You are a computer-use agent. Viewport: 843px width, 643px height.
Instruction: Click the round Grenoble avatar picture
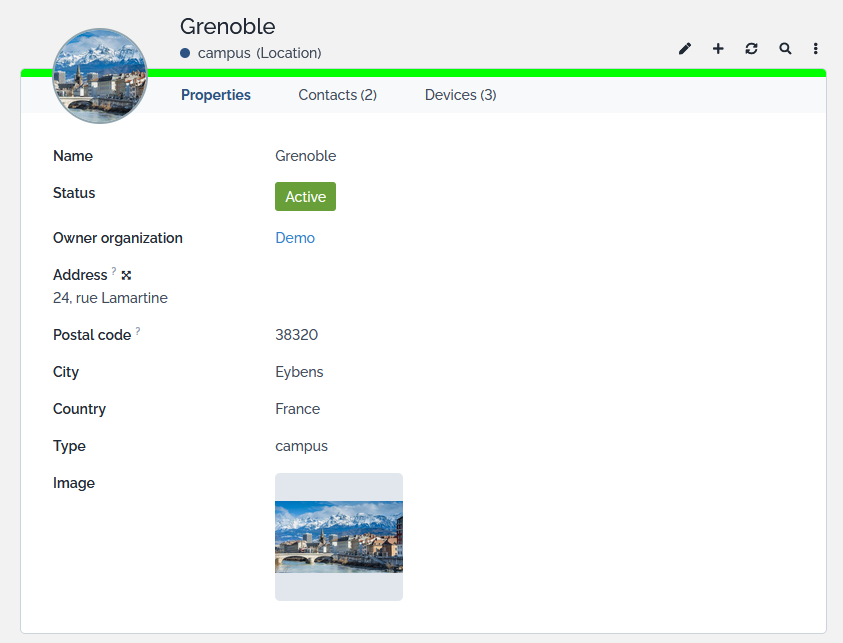click(x=100, y=76)
